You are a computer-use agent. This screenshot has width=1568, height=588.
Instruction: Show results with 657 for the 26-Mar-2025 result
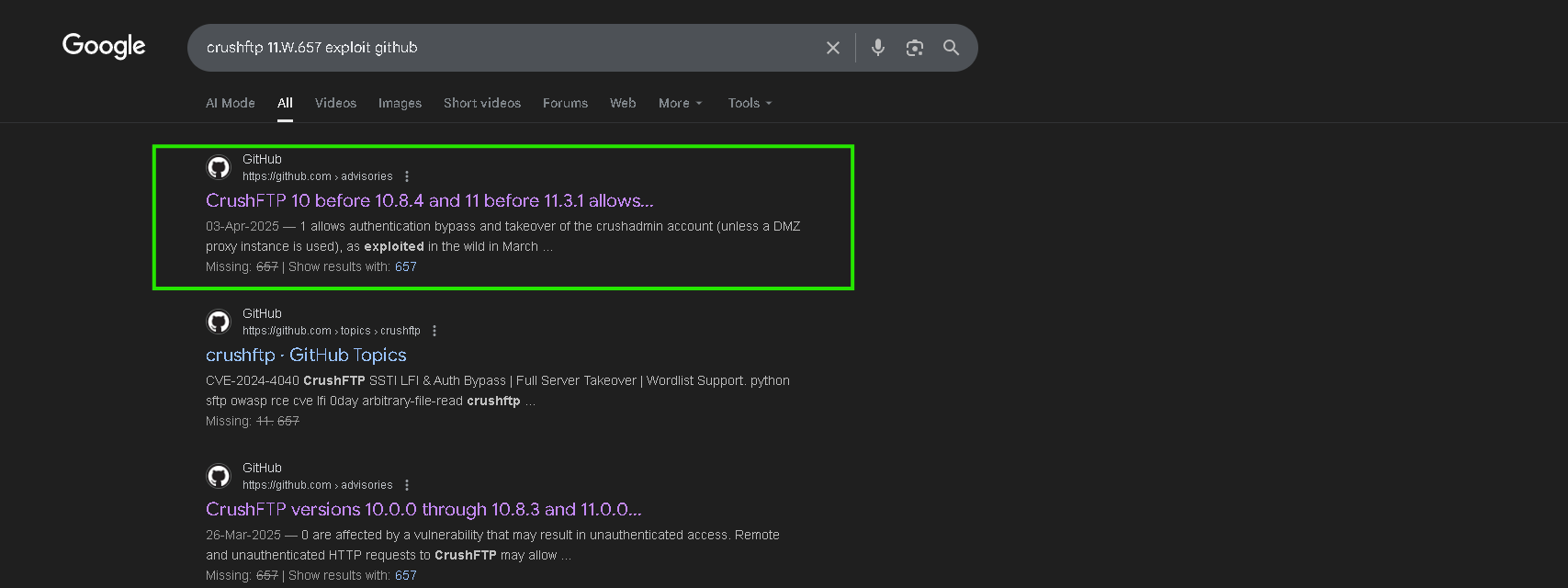click(x=406, y=575)
